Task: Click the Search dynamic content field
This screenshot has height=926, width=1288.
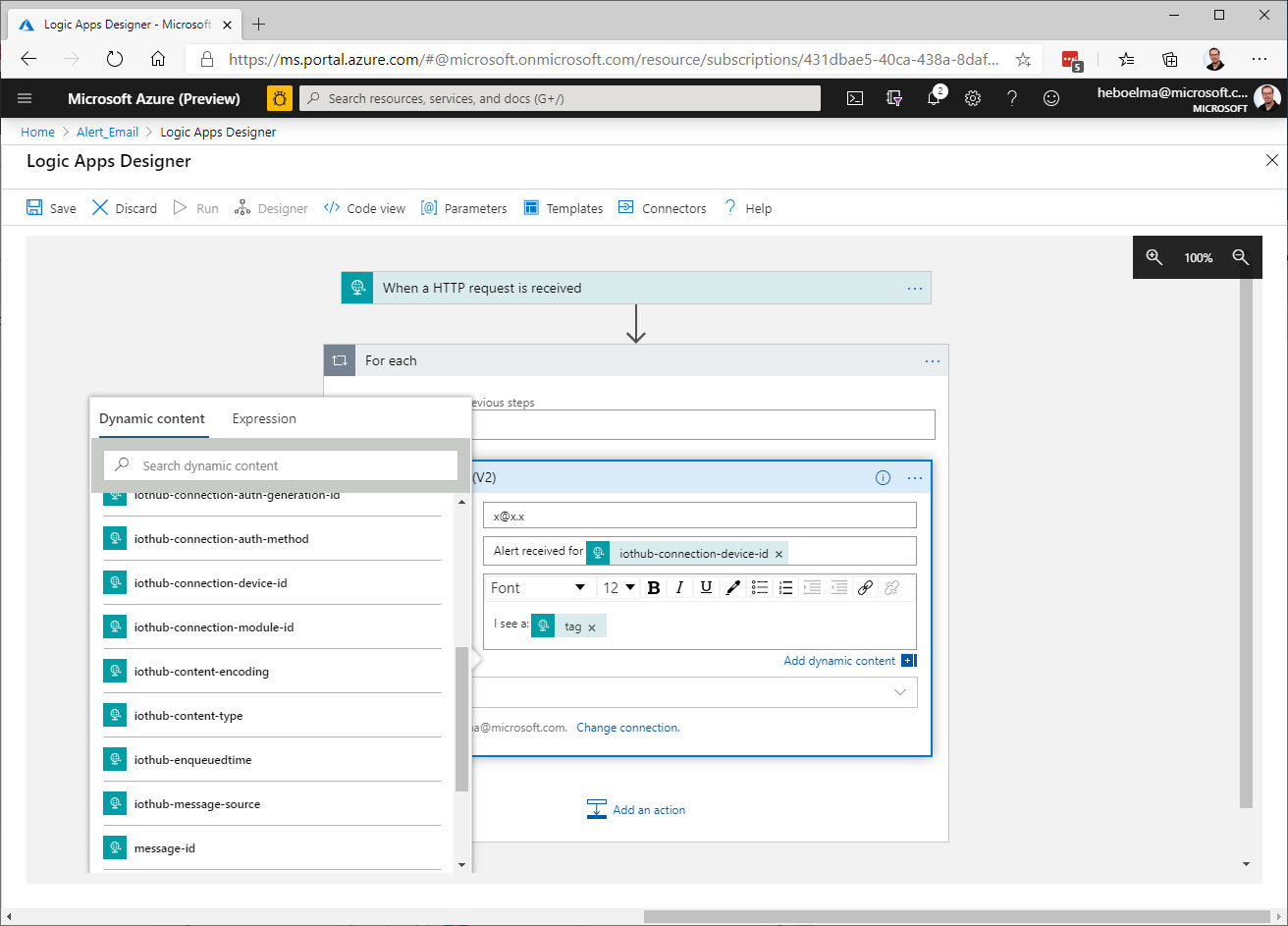Action: click(x=281, y=465)
